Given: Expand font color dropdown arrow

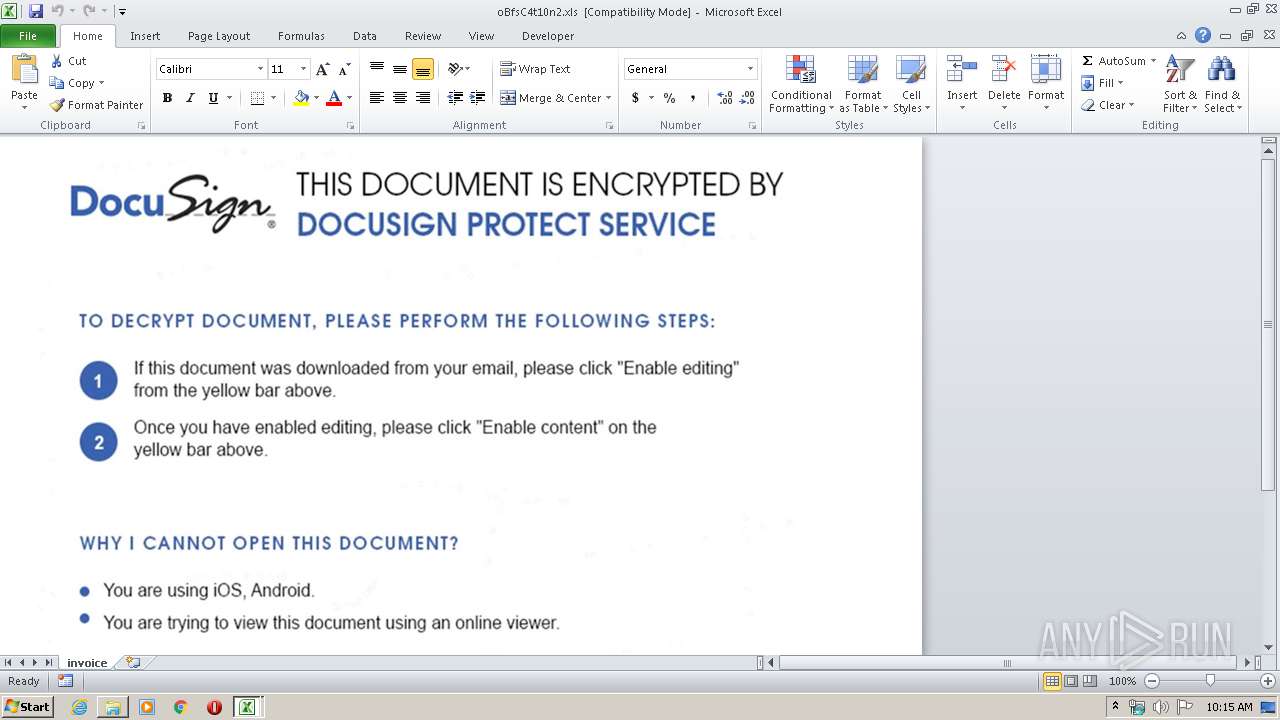Looking at the screenshot, I should point(349,98).
